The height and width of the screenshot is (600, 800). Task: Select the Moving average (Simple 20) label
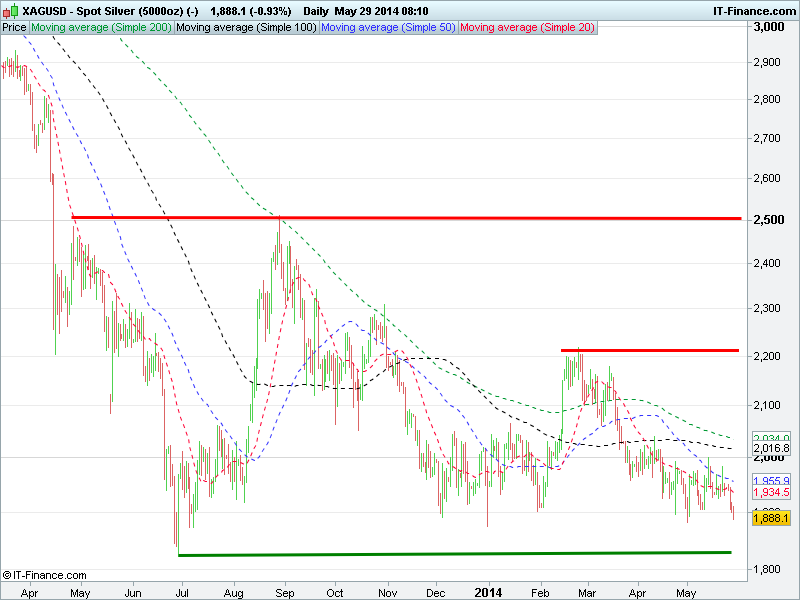tap(526, 28)
